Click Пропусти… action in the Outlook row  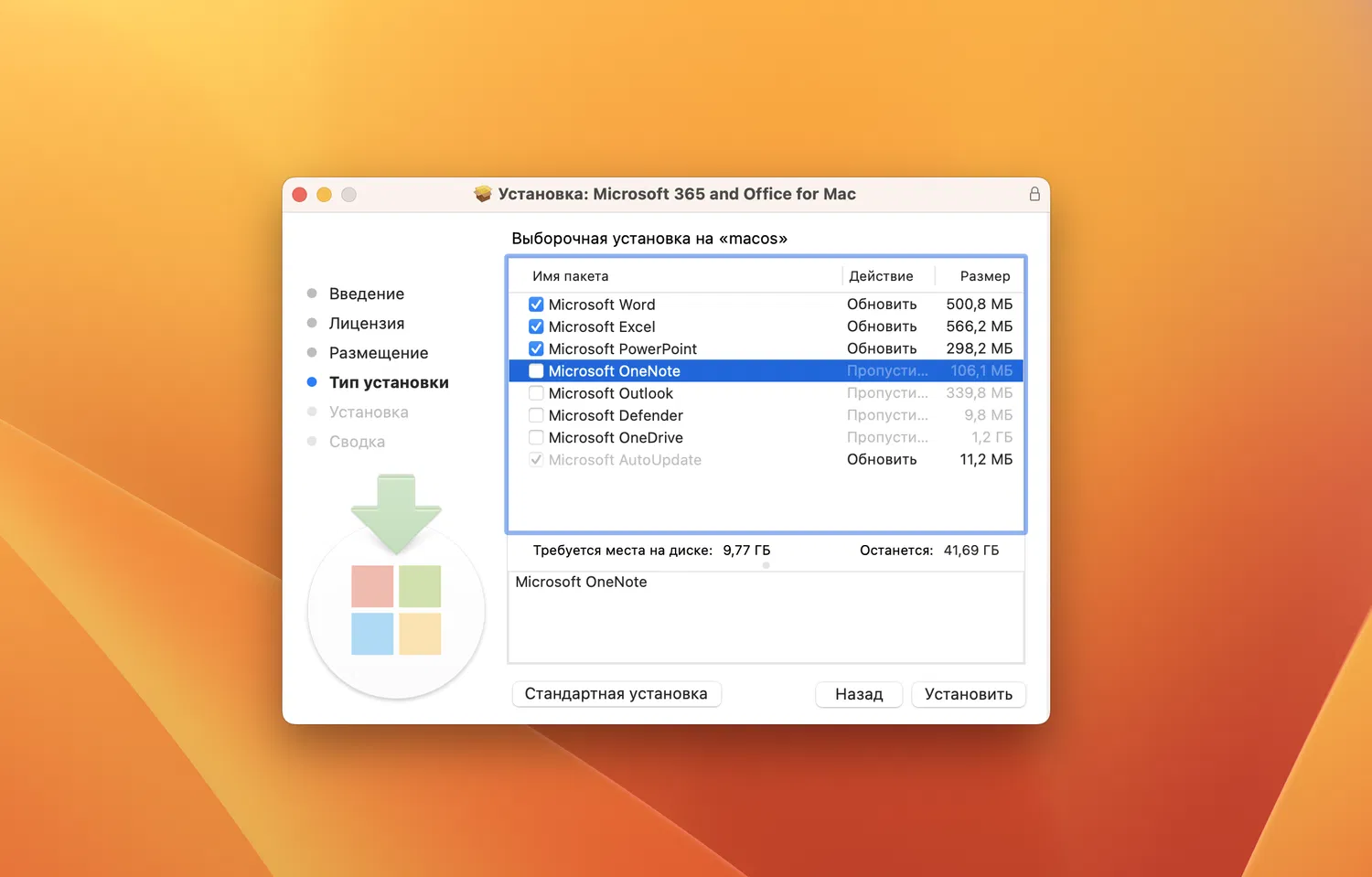coord(887,393)
